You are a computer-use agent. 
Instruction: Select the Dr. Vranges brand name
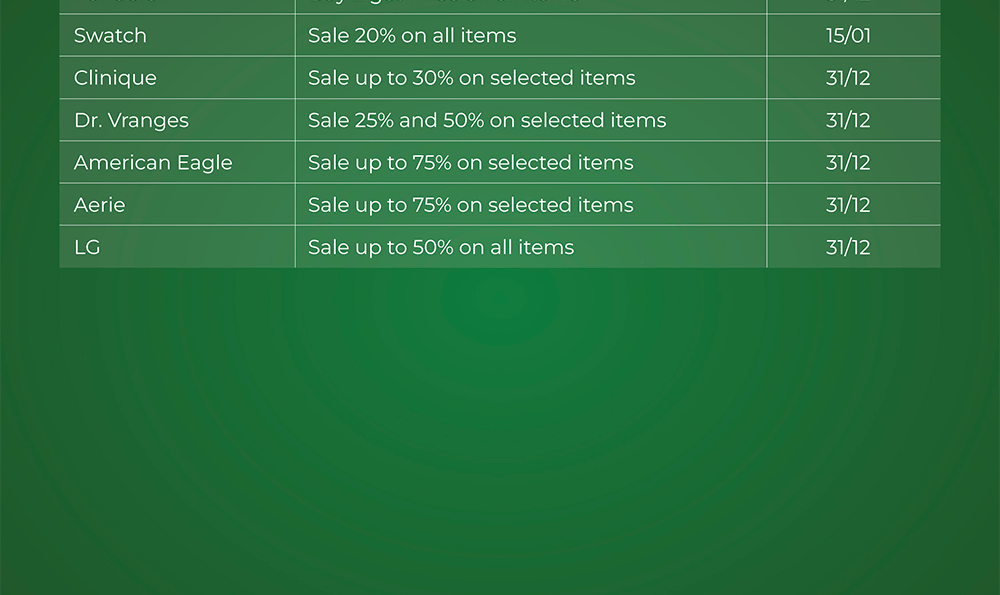point(131,121)
